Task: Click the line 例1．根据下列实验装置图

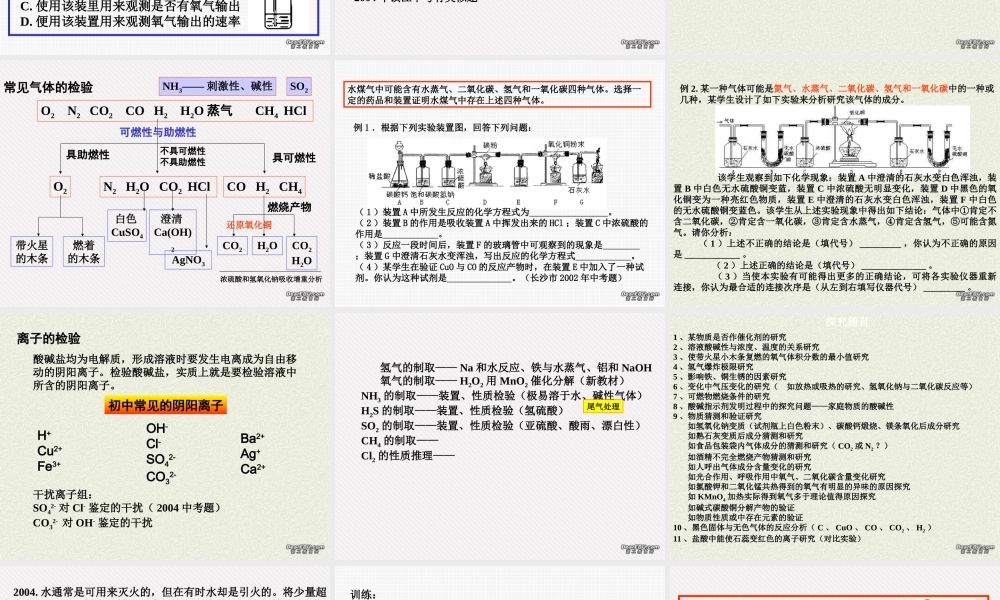Action: [443, 128]
